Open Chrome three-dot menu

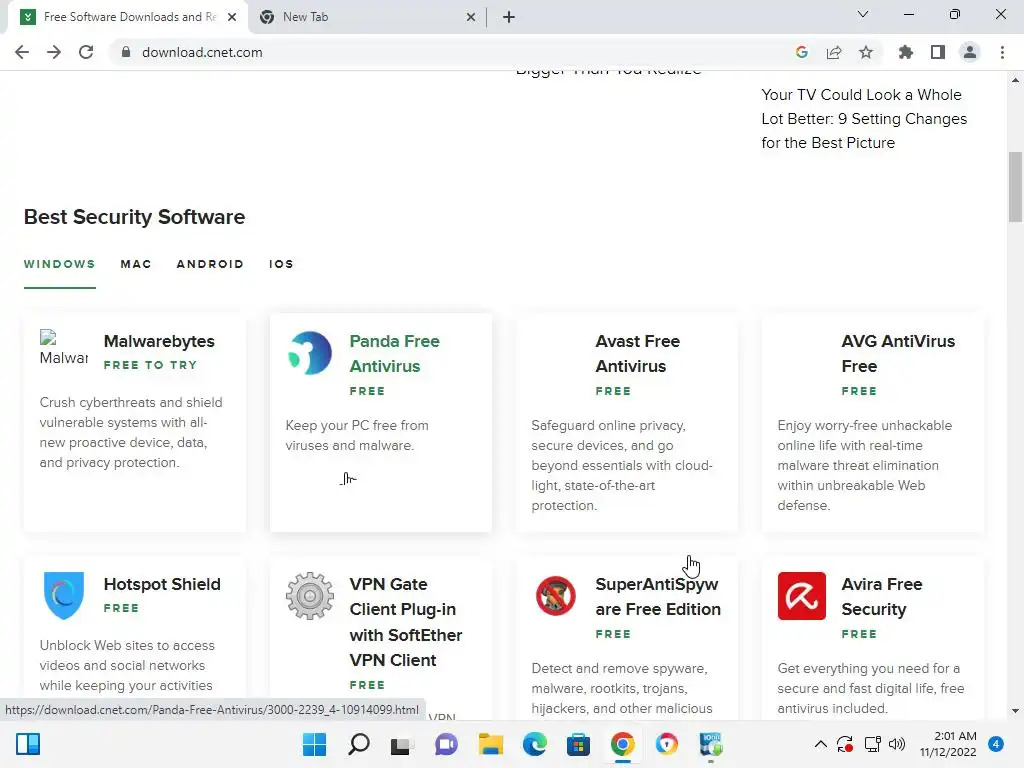click(x=1002, y=52)
